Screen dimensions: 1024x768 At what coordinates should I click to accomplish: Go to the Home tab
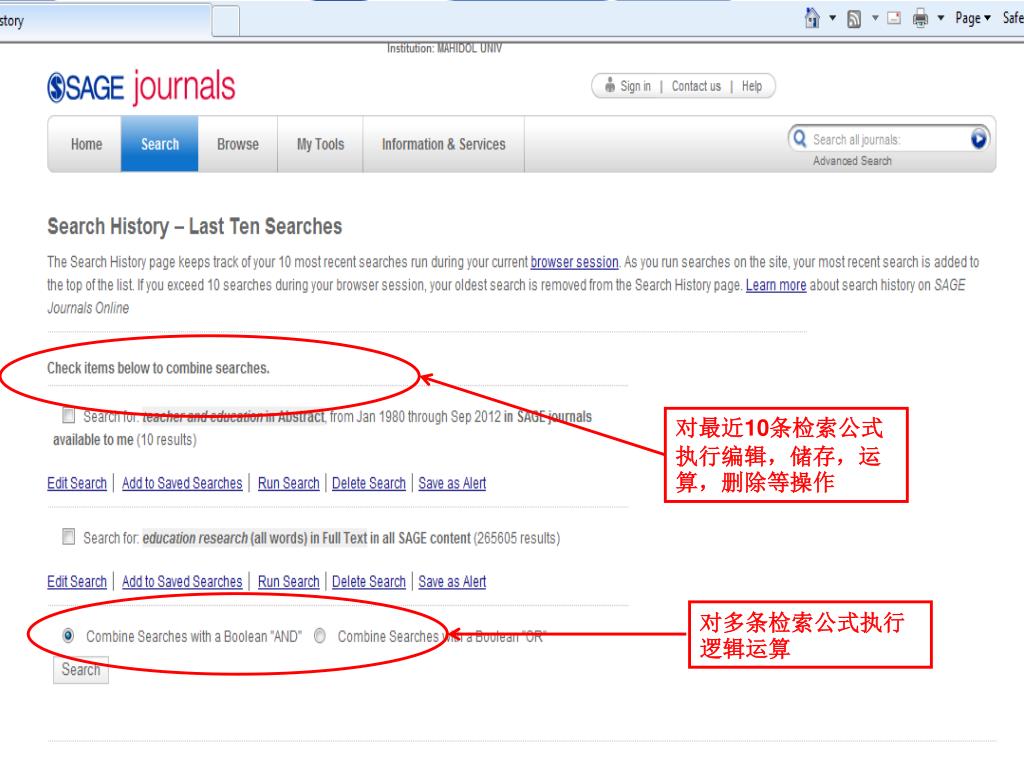tap(86, 144)
